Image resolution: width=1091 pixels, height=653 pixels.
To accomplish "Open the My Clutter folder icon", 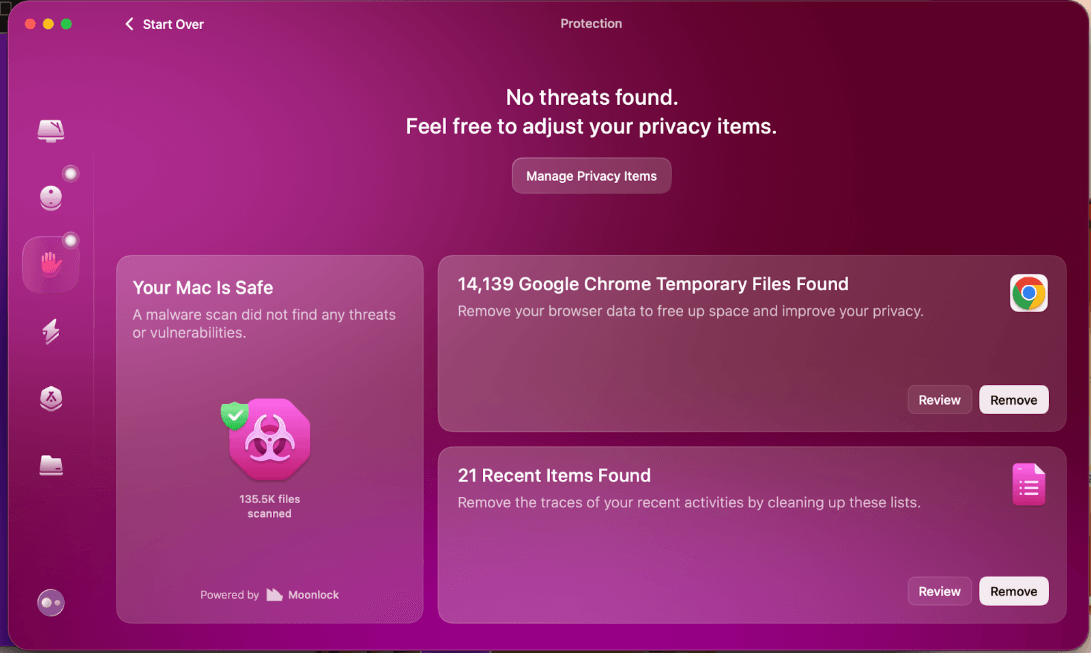I will 51,465.
